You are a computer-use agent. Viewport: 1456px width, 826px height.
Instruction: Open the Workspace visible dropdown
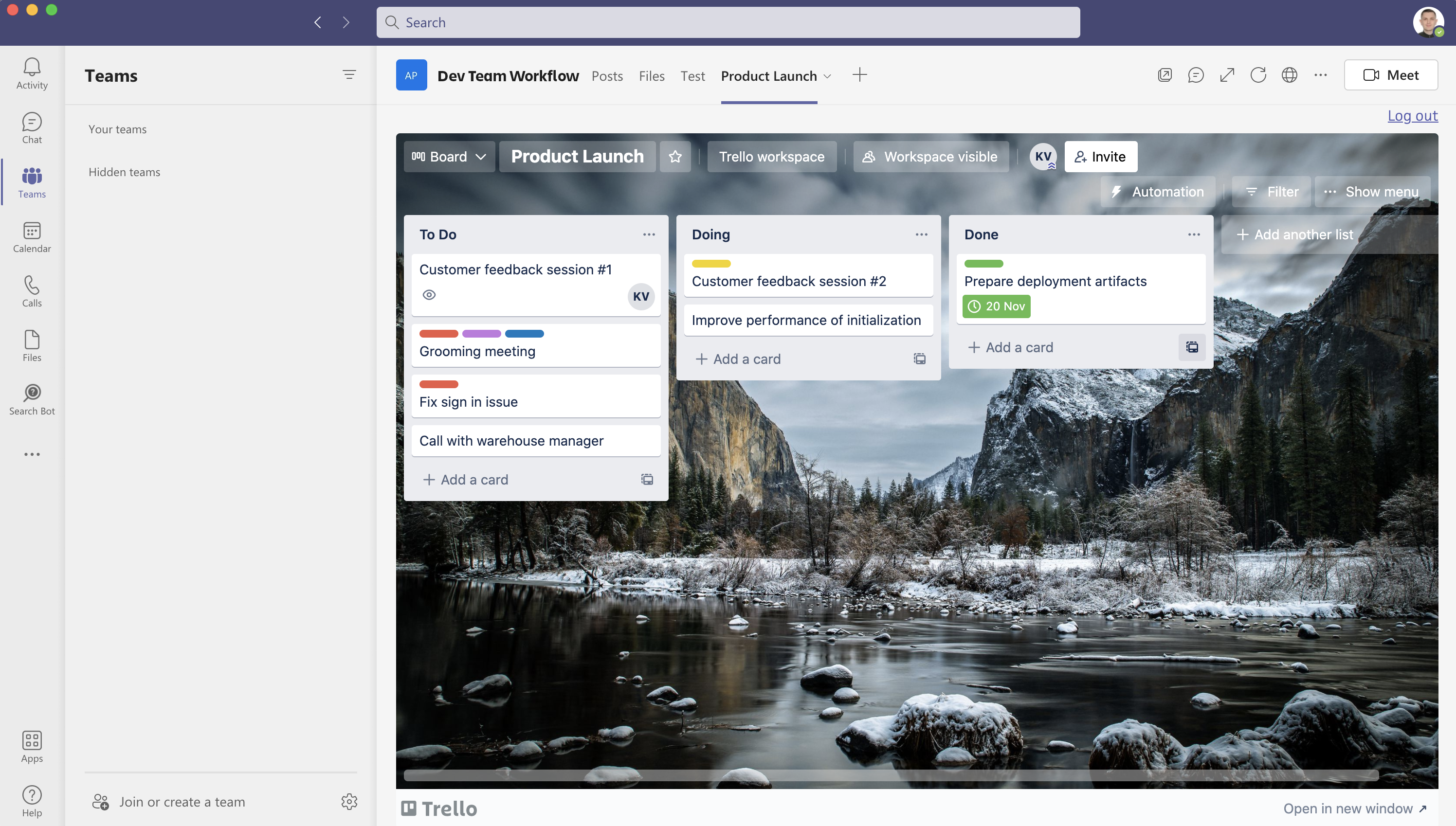click(930, 156)
